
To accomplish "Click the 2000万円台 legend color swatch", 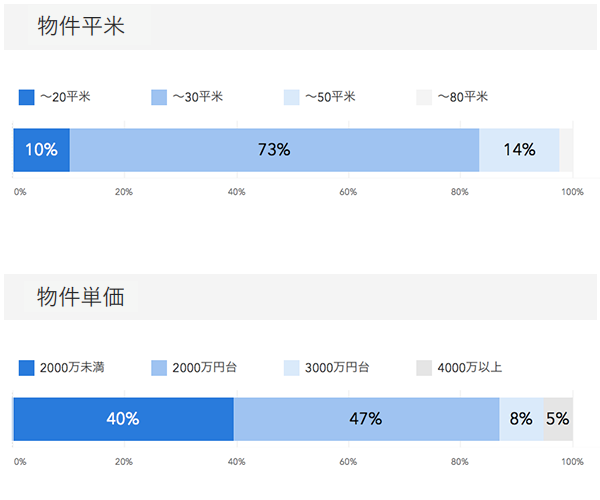I will click(x=159, y=367).
